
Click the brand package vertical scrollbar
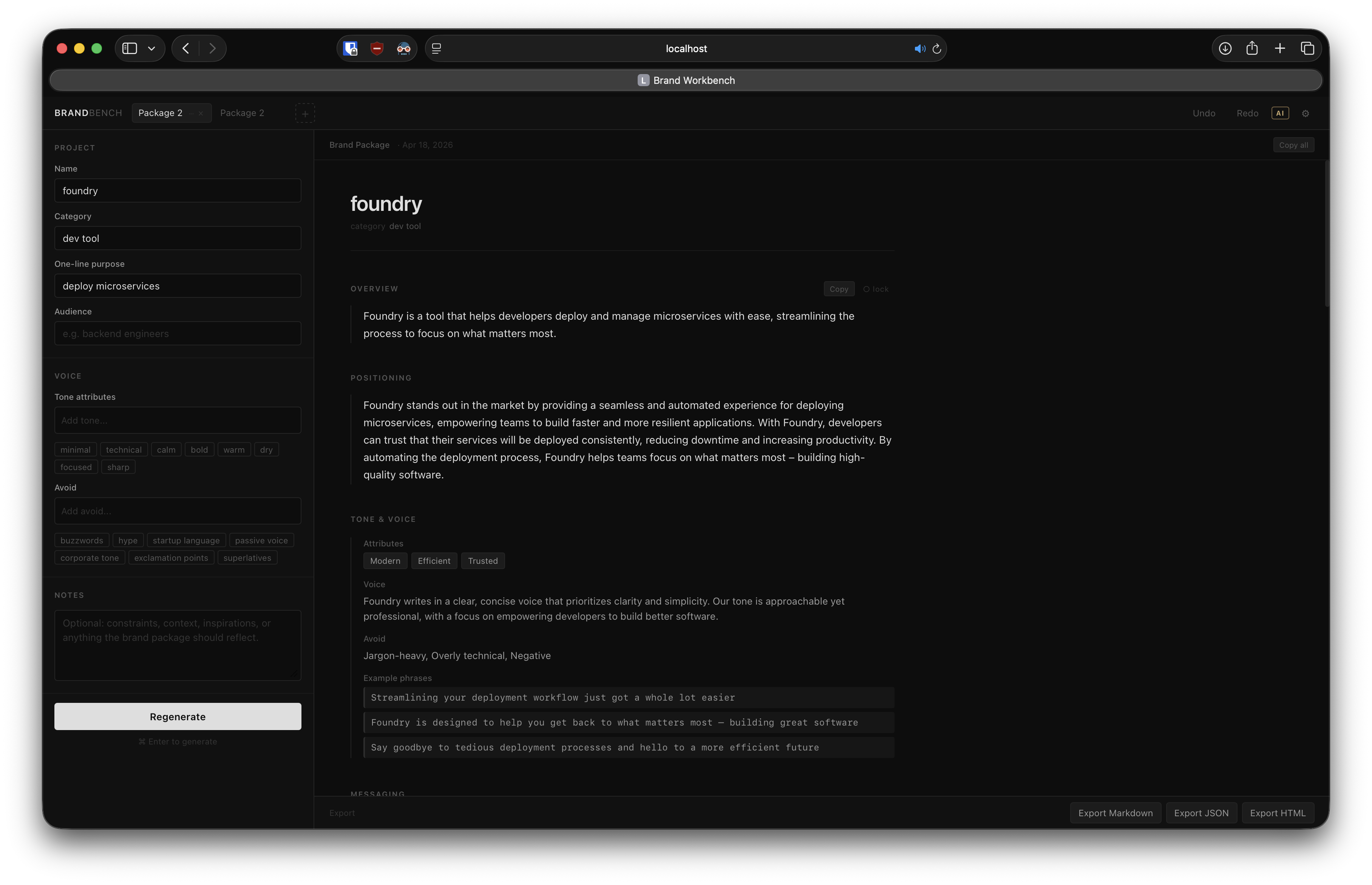click(1327, 234)
